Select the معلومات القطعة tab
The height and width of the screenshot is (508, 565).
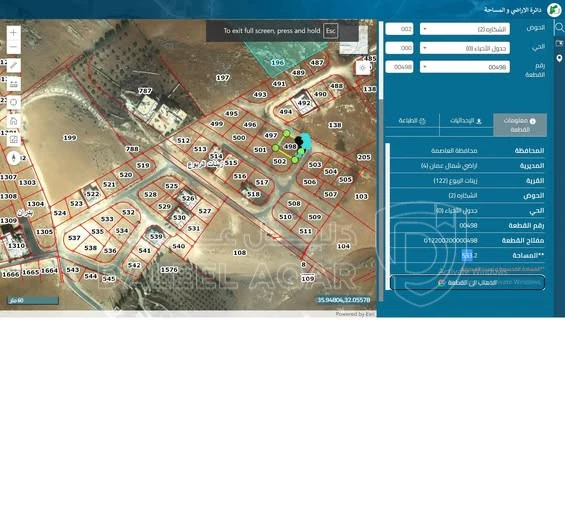520,125
